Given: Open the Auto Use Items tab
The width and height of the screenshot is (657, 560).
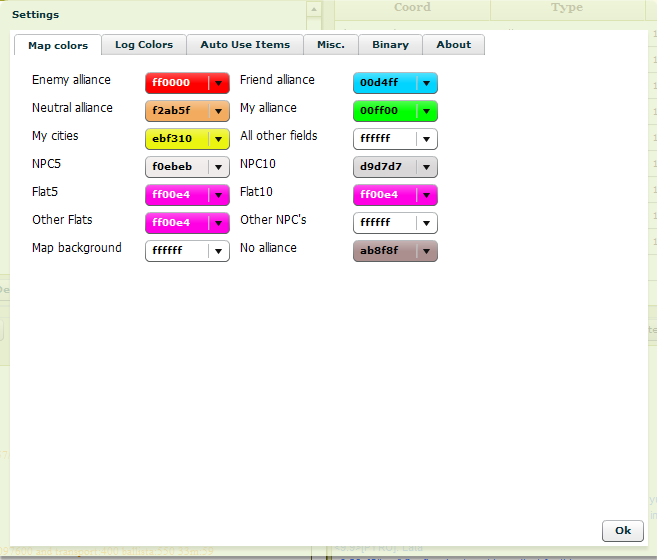Looking at the screenshot, I should (x=245, y=45).
